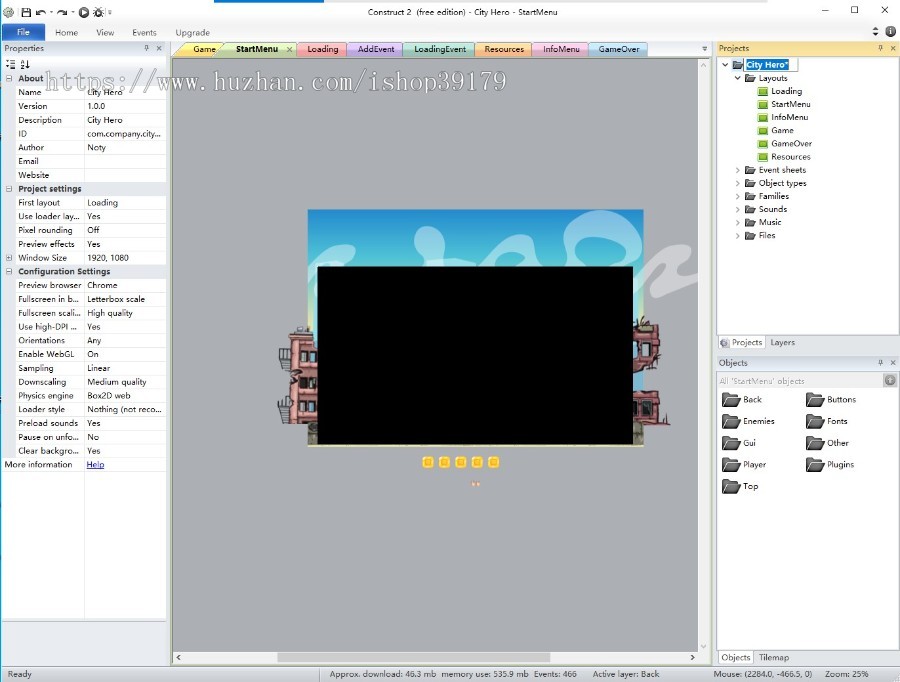
Task: Pin the Properties panel
Action: [147, 48]
